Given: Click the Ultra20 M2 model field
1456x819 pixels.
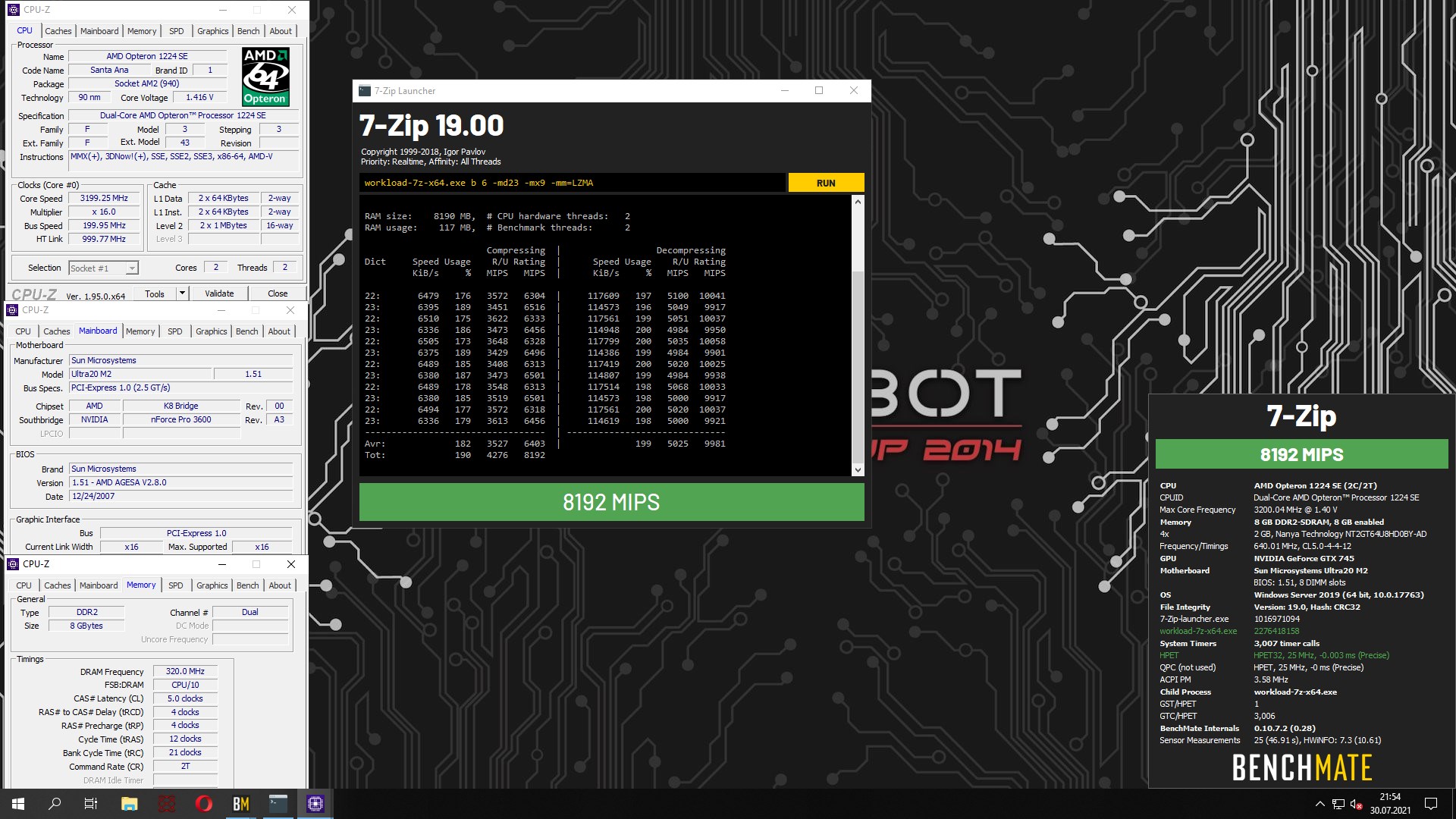Looking at the screenshot, I should pyautogui.click(x=140, y=374).
